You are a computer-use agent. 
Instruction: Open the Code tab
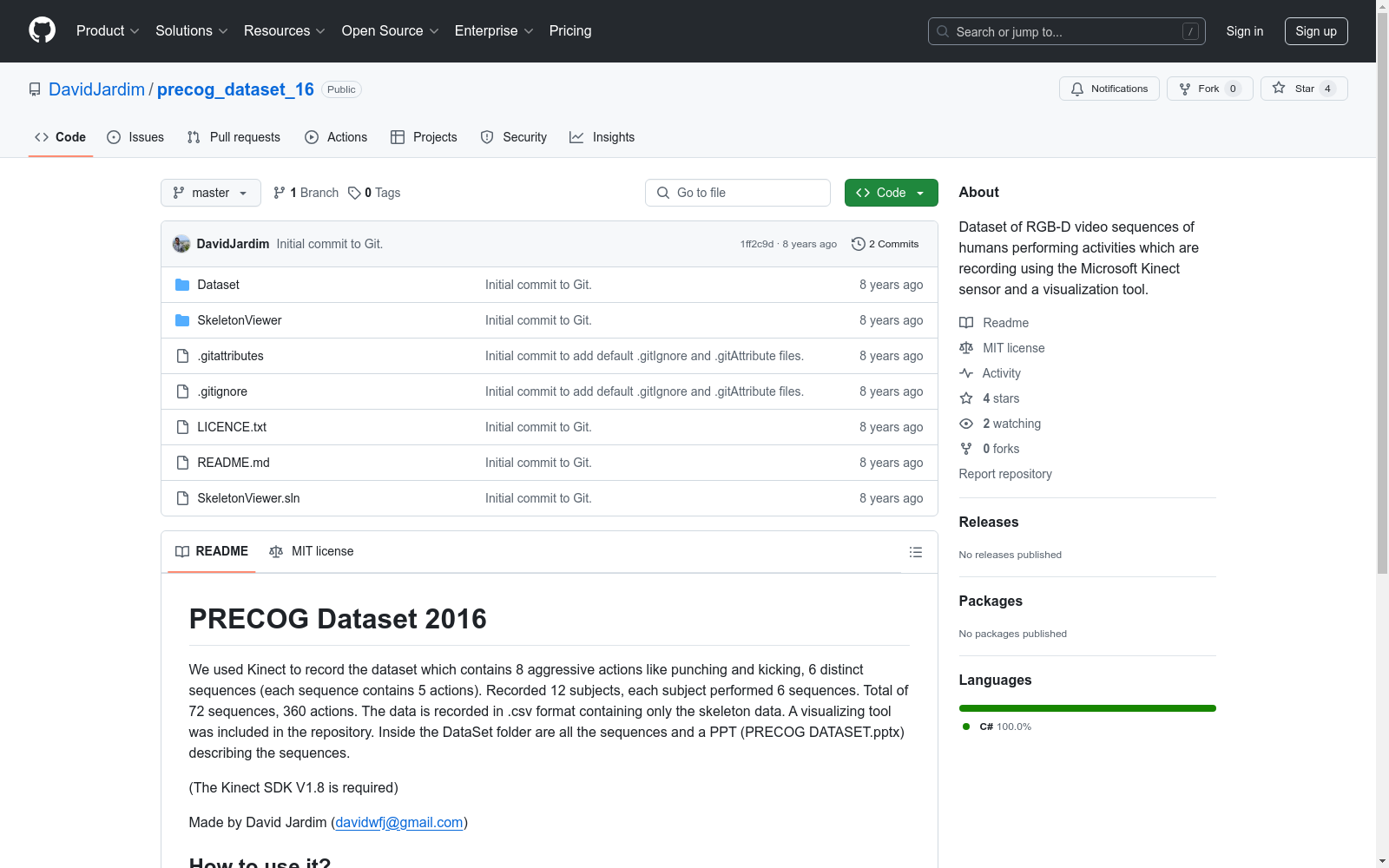click(x=61, y=137)
